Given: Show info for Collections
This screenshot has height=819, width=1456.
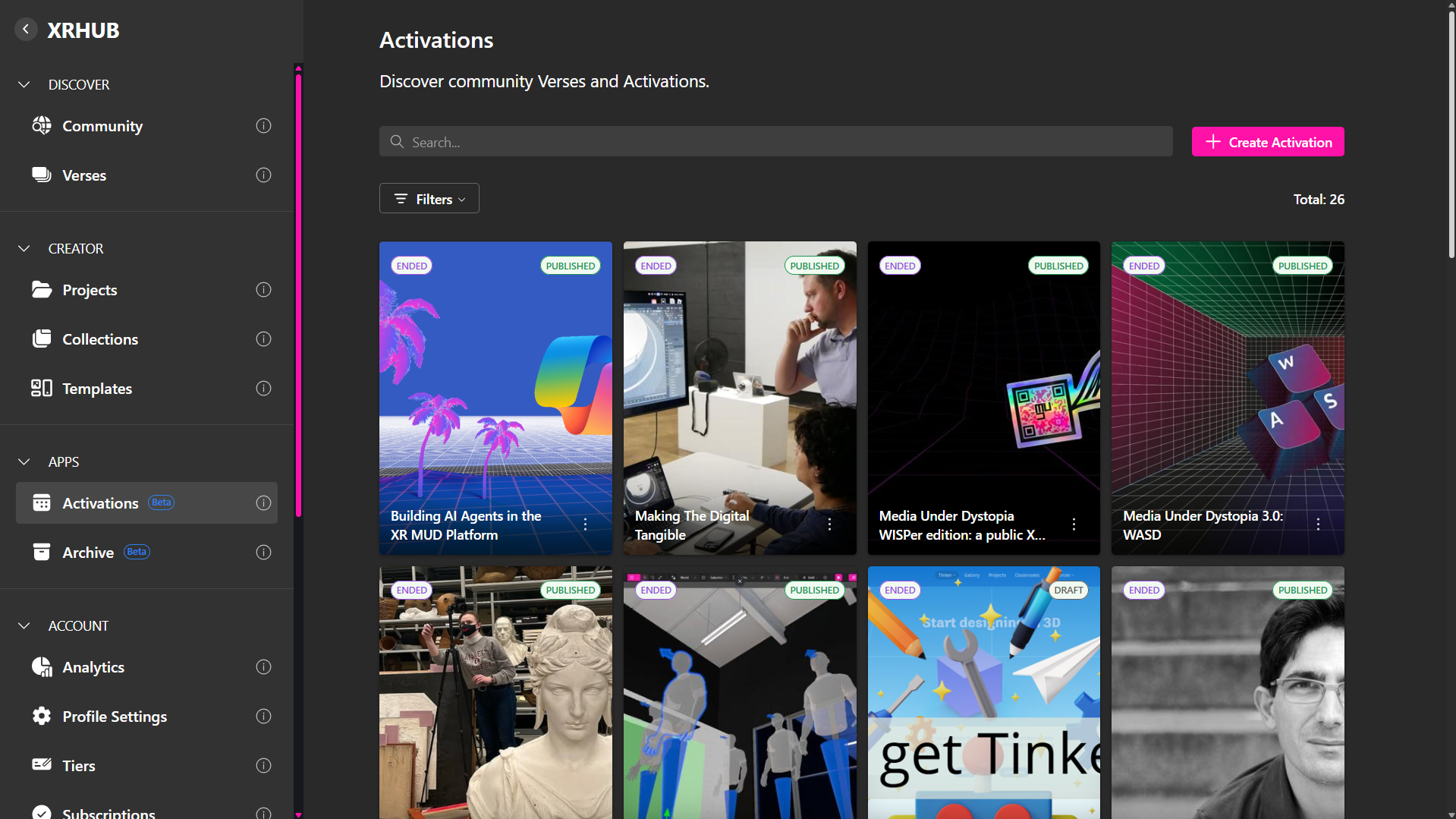Looking at the screenshot, I should (263, 339).
